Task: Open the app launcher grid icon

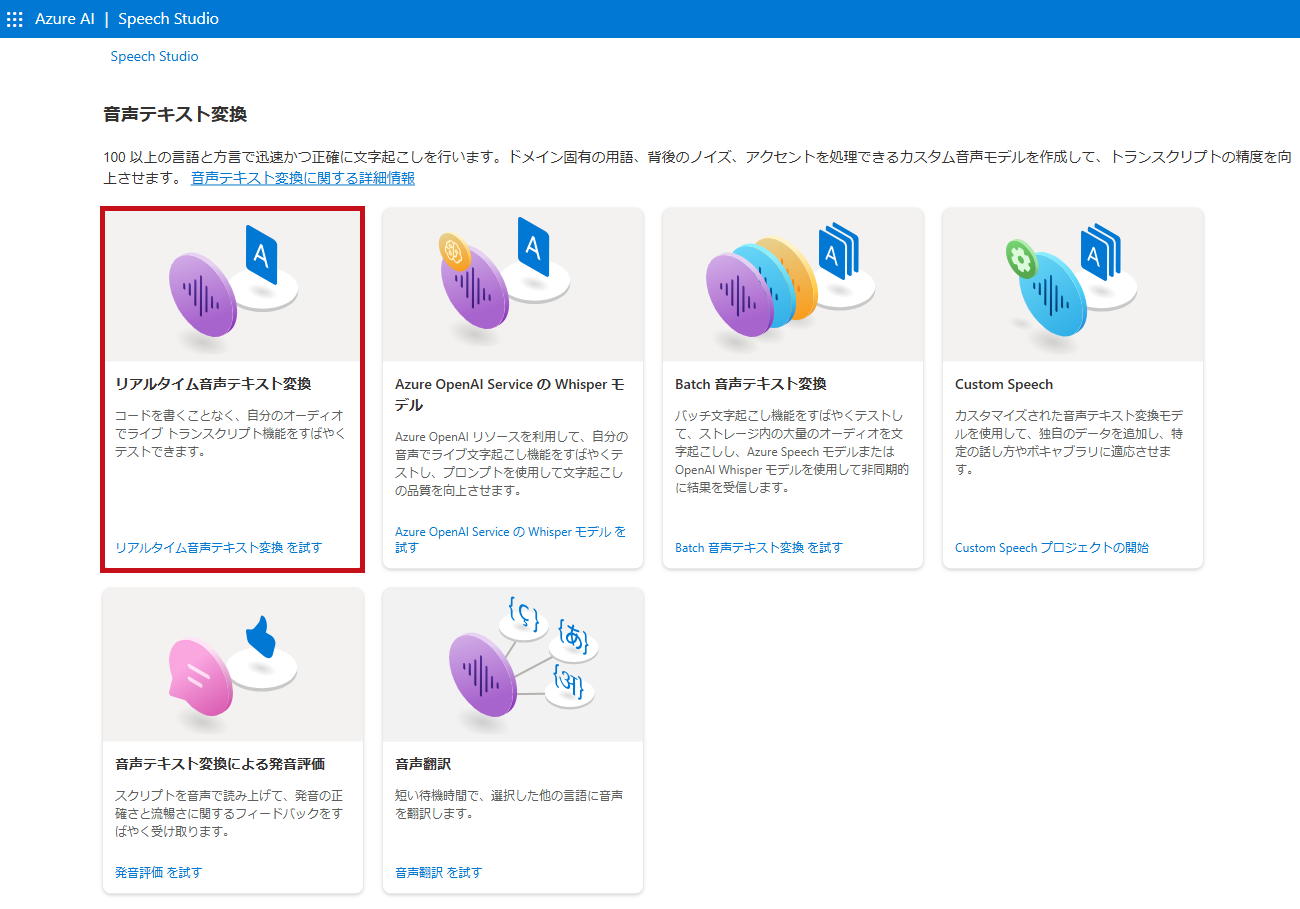Action: 15,19
